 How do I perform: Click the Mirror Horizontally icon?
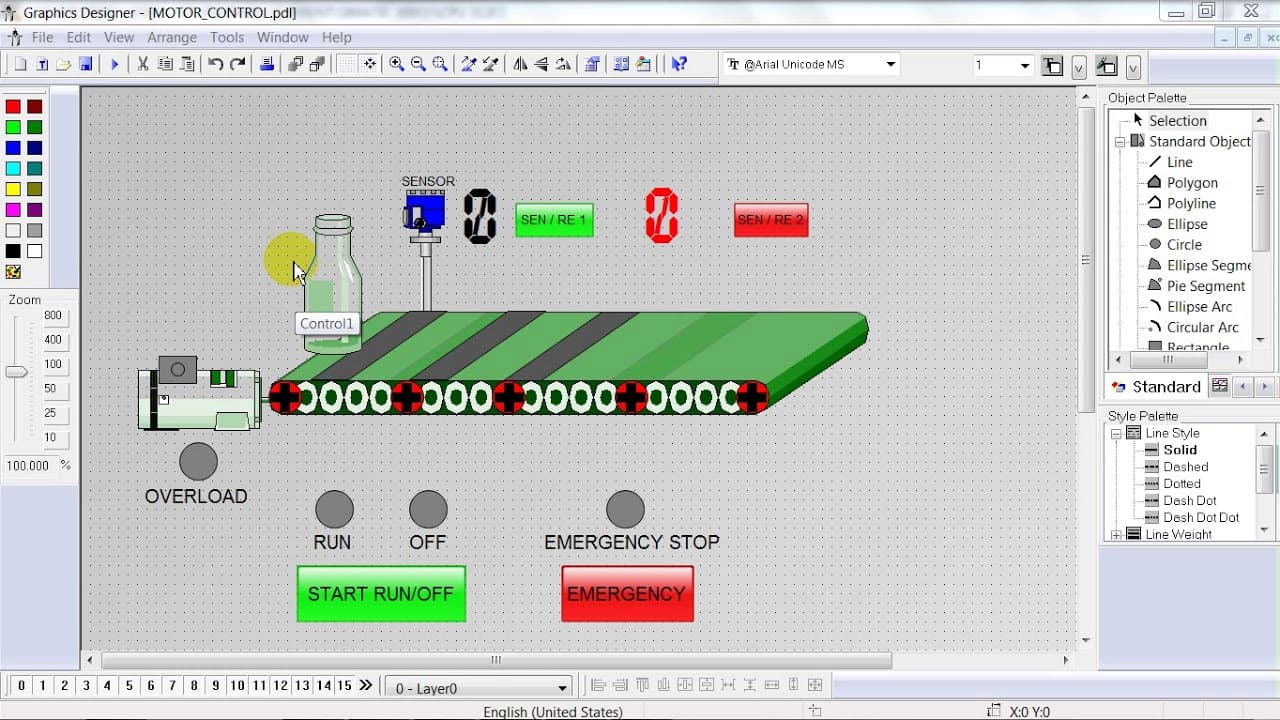519,63
